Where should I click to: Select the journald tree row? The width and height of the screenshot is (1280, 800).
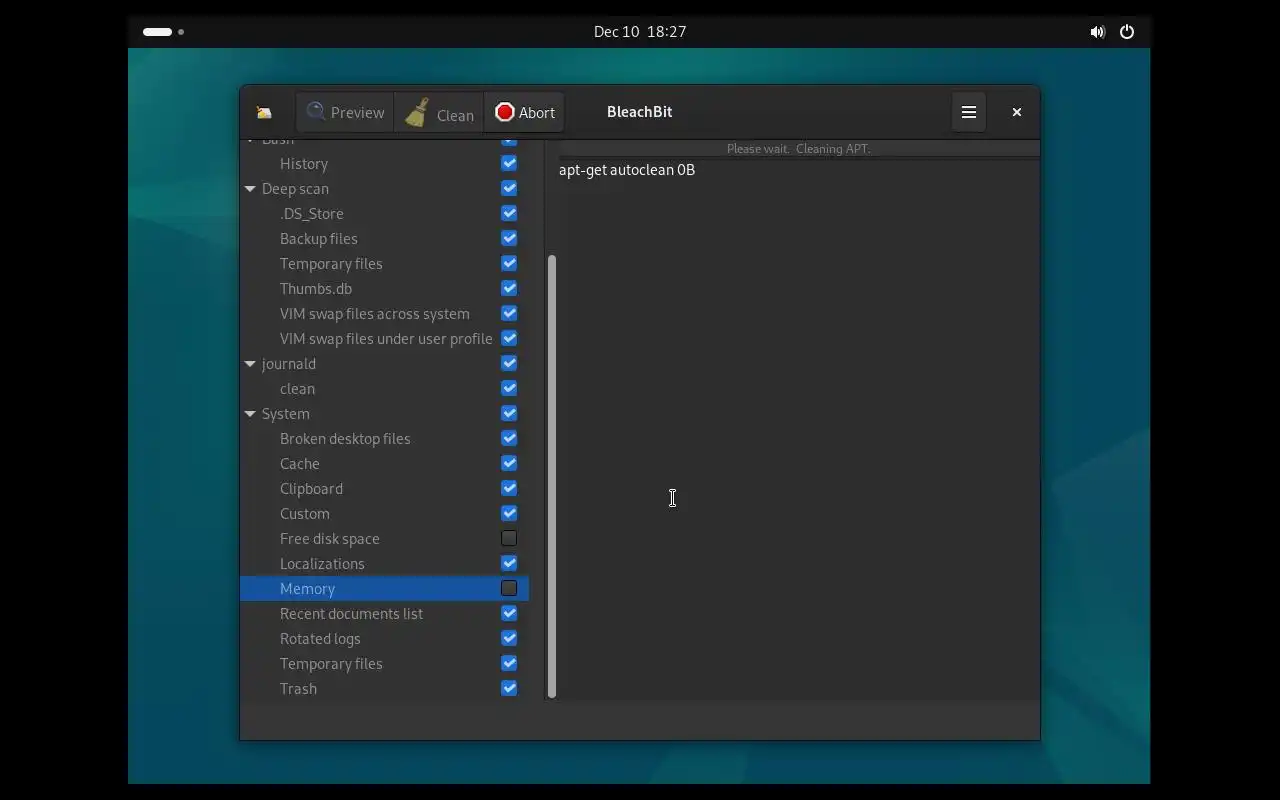pyautogui.click(x=384, y=363)
